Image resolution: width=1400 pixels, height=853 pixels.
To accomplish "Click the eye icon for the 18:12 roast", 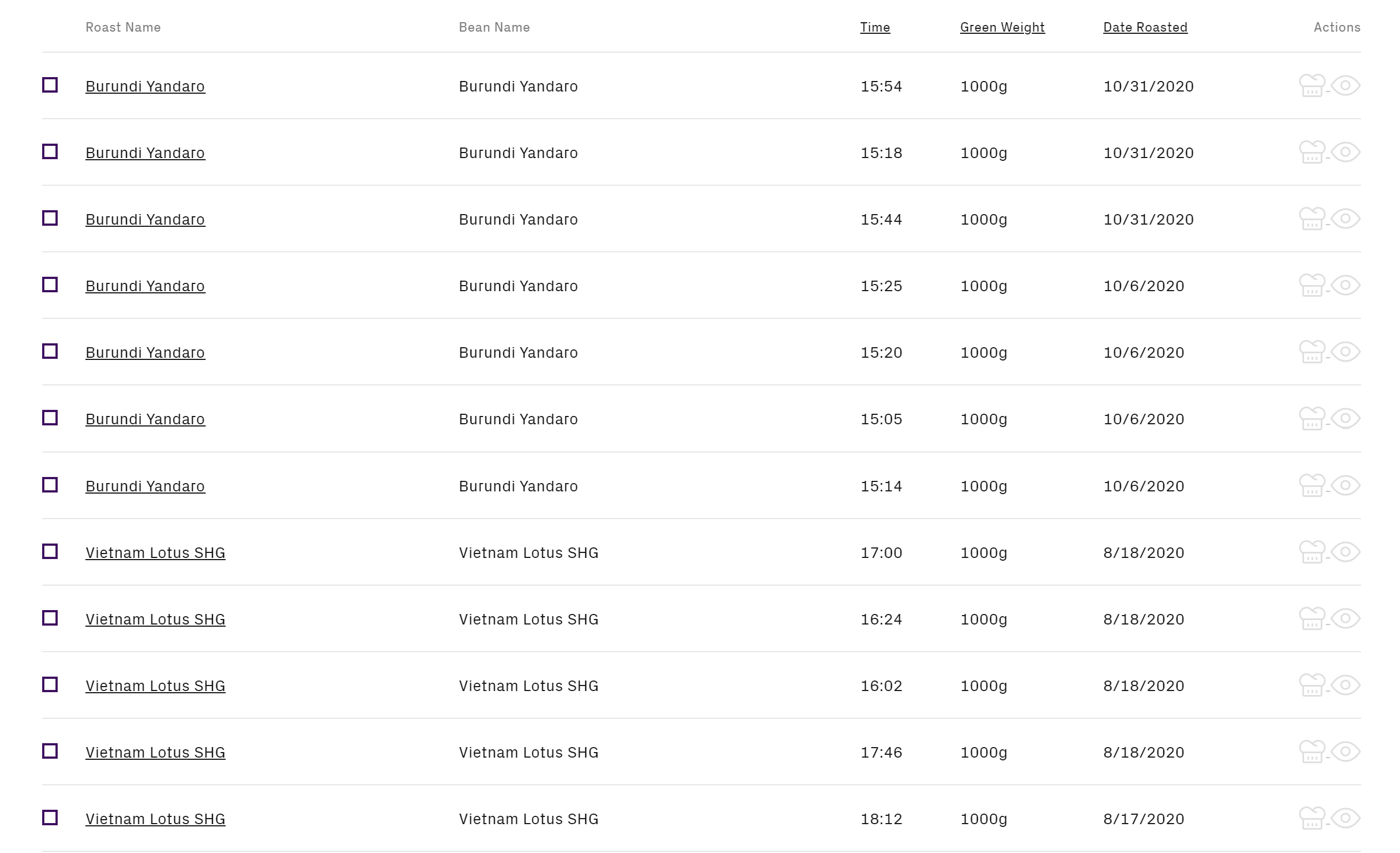I will click(x=1346, y=818).
